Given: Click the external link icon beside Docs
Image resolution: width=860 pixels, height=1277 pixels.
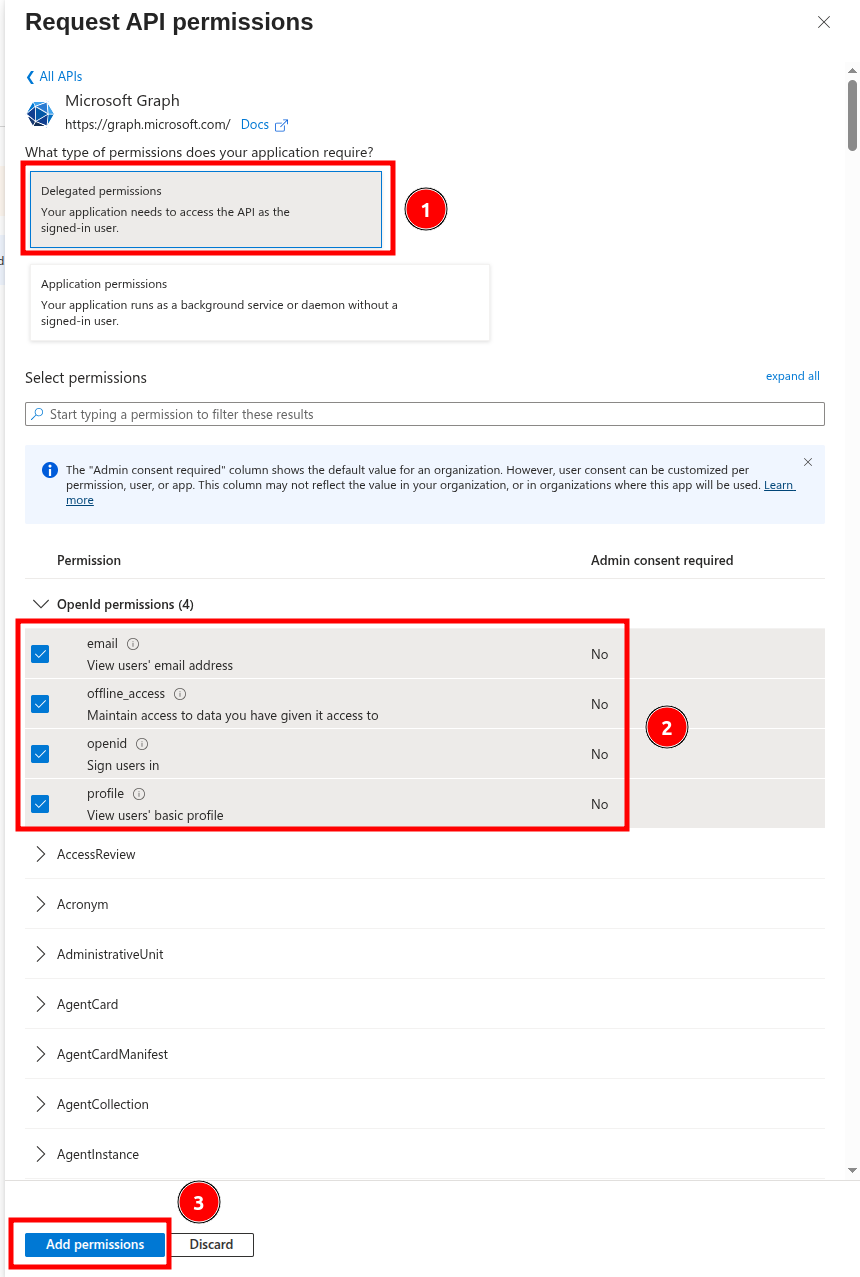Looking at the screenshot, I should (281, 125).
